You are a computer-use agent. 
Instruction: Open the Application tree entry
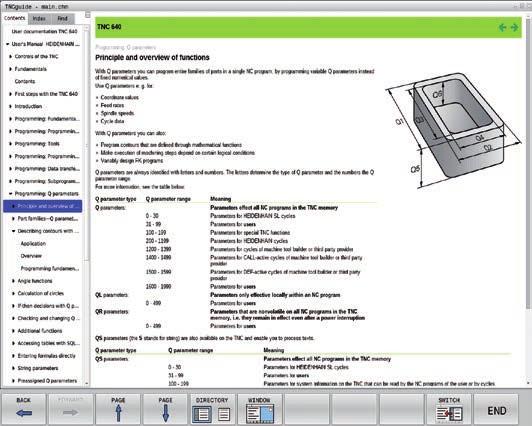(33, 244)
